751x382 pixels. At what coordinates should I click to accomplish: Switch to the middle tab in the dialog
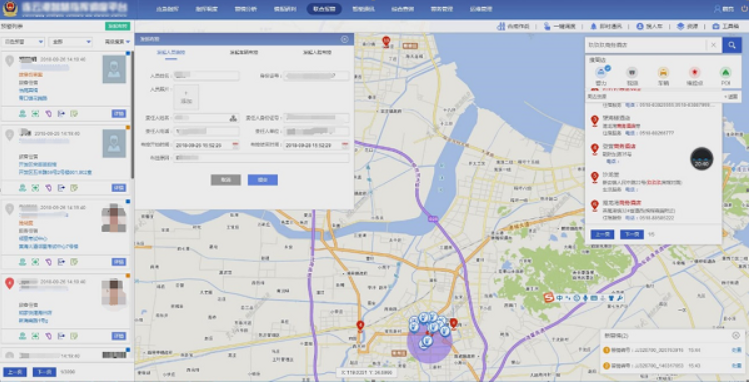(x=244, y=52)
